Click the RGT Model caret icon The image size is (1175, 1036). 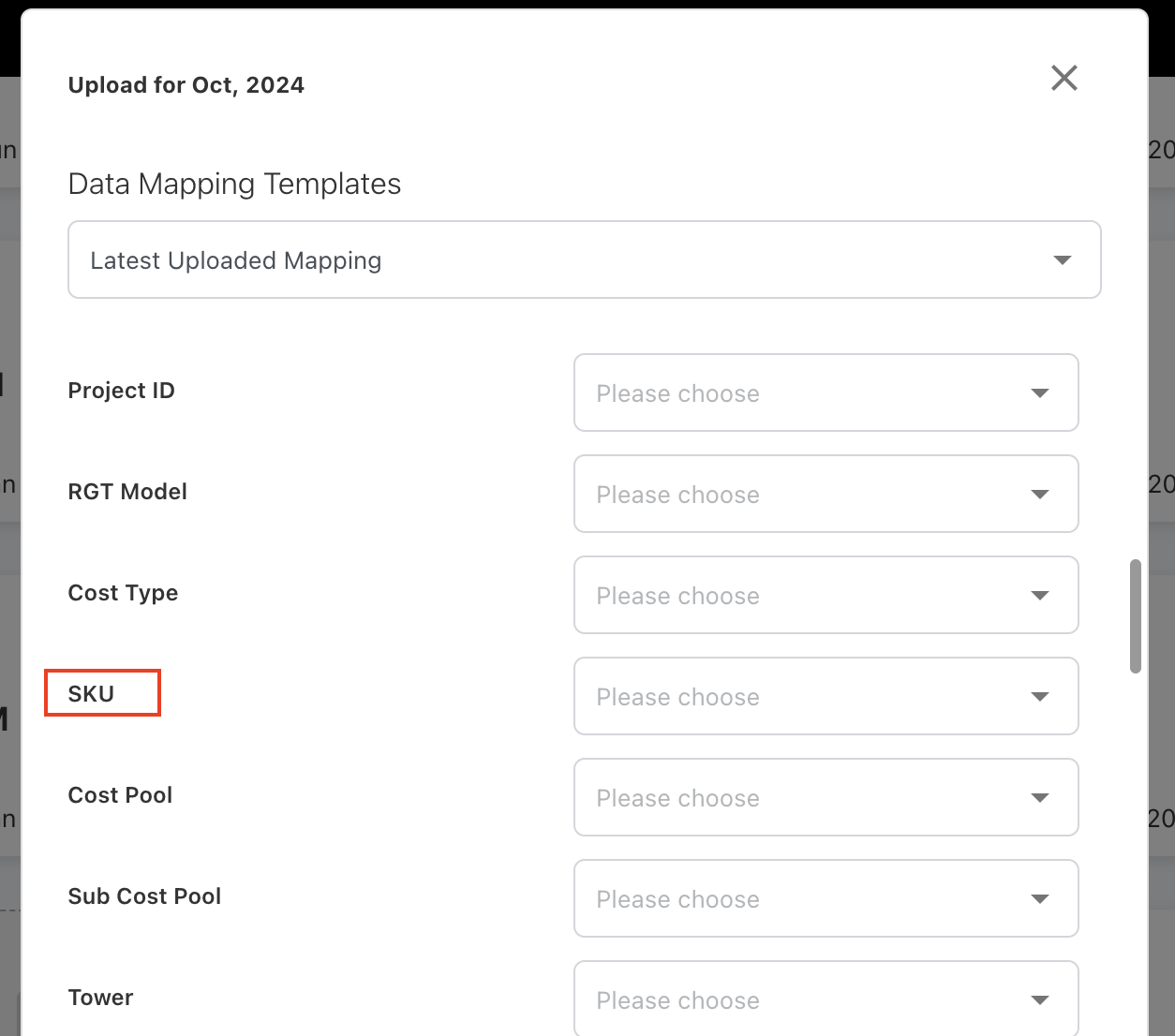coord(1039,494)
